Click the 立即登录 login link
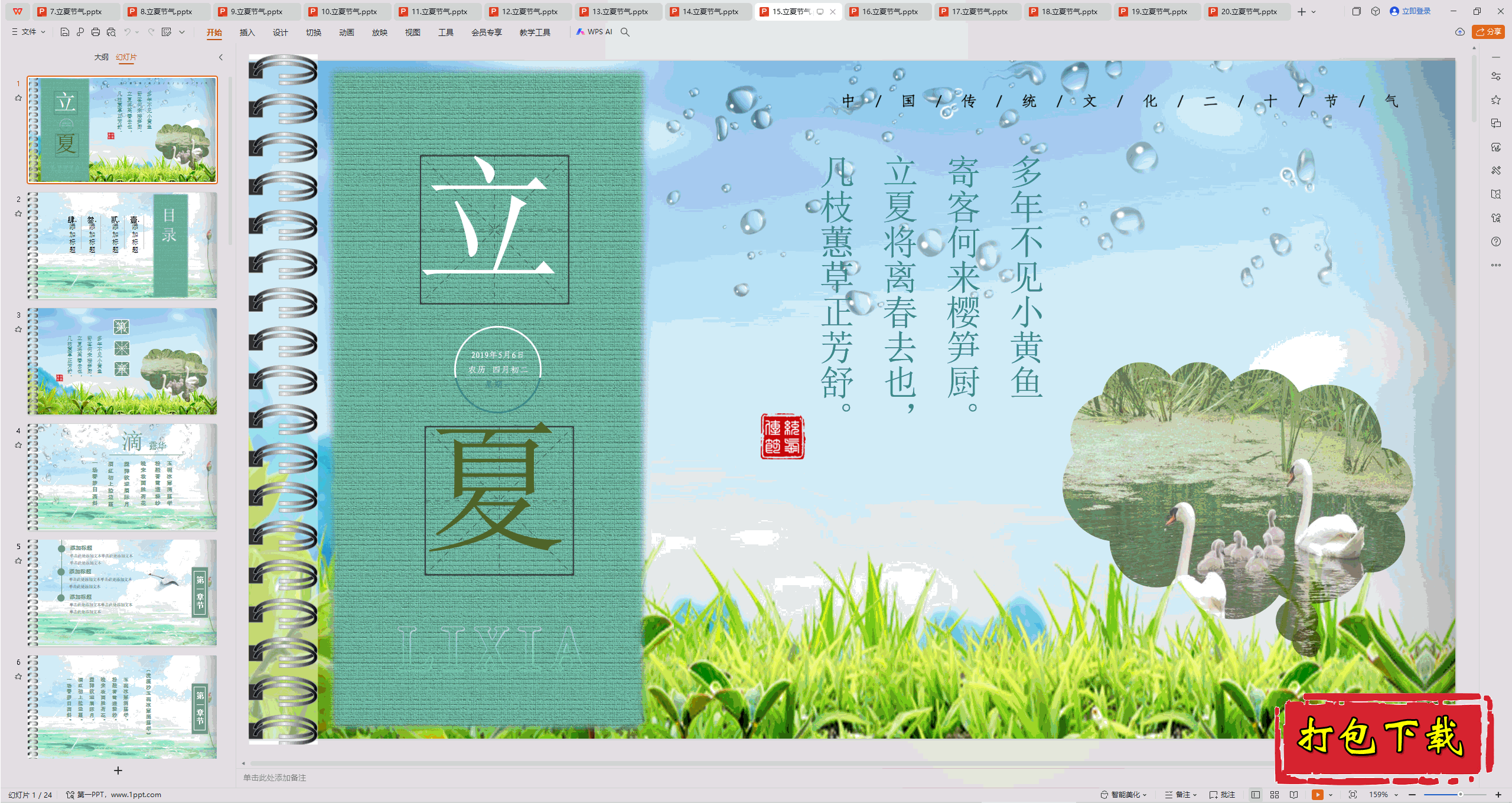The height and width of the screenshot is (803, 1512). (x=1410, y=11)
